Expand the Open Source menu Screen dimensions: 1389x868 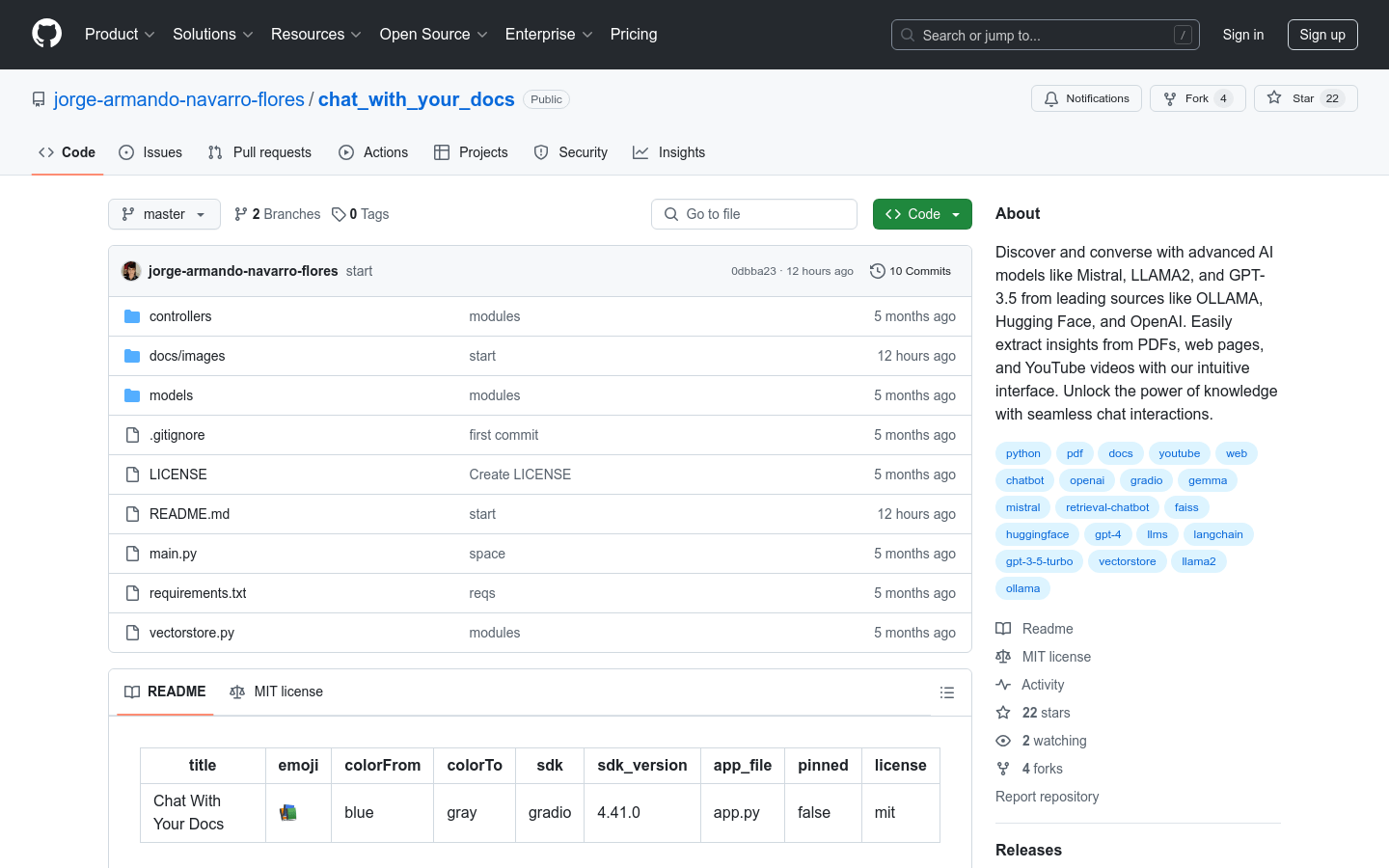tap(434, 34)
